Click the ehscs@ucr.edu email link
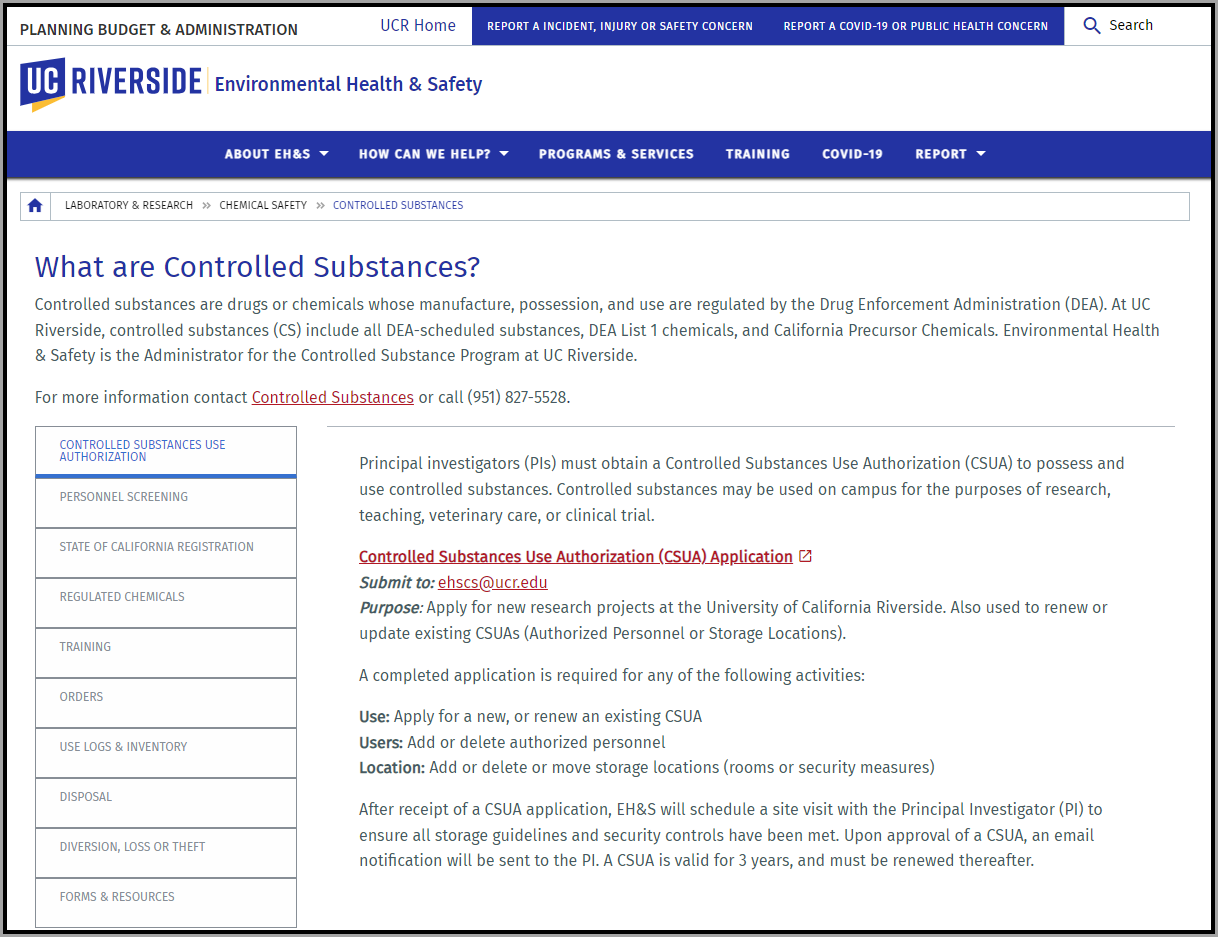Viewport: 1218px width, 937px height. click(x=492, y=582)
